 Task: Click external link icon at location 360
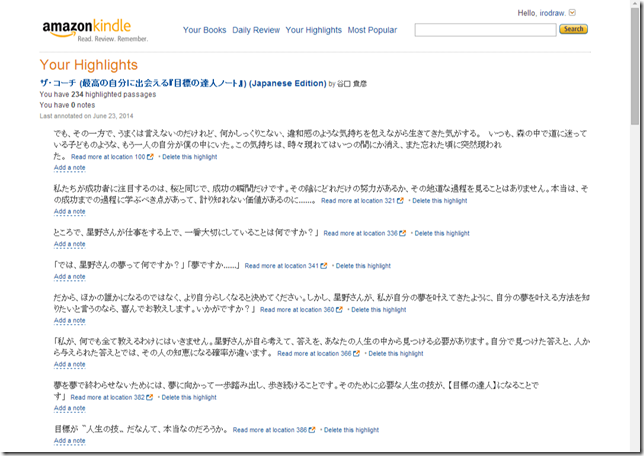339,310
